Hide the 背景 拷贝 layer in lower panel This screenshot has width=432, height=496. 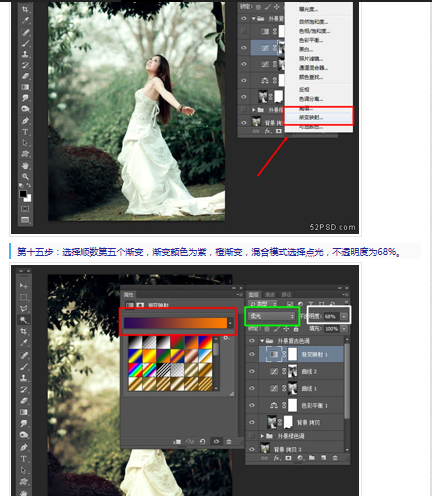coord(252,422)
